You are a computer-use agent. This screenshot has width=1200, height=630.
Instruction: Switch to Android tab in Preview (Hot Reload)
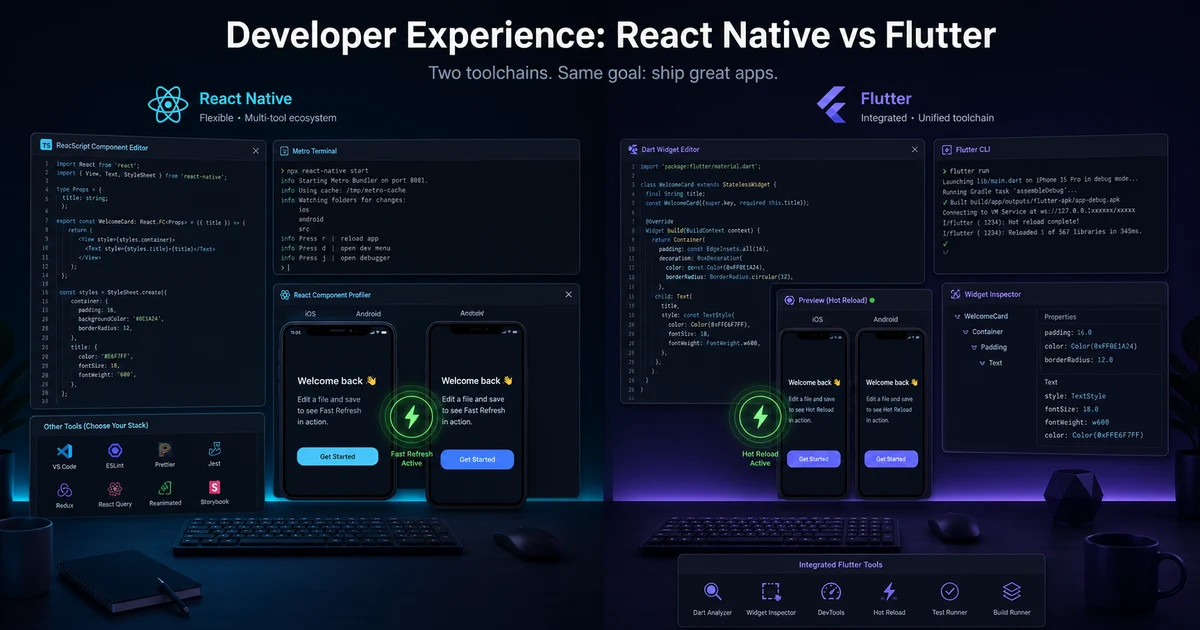tap(885, 320)
